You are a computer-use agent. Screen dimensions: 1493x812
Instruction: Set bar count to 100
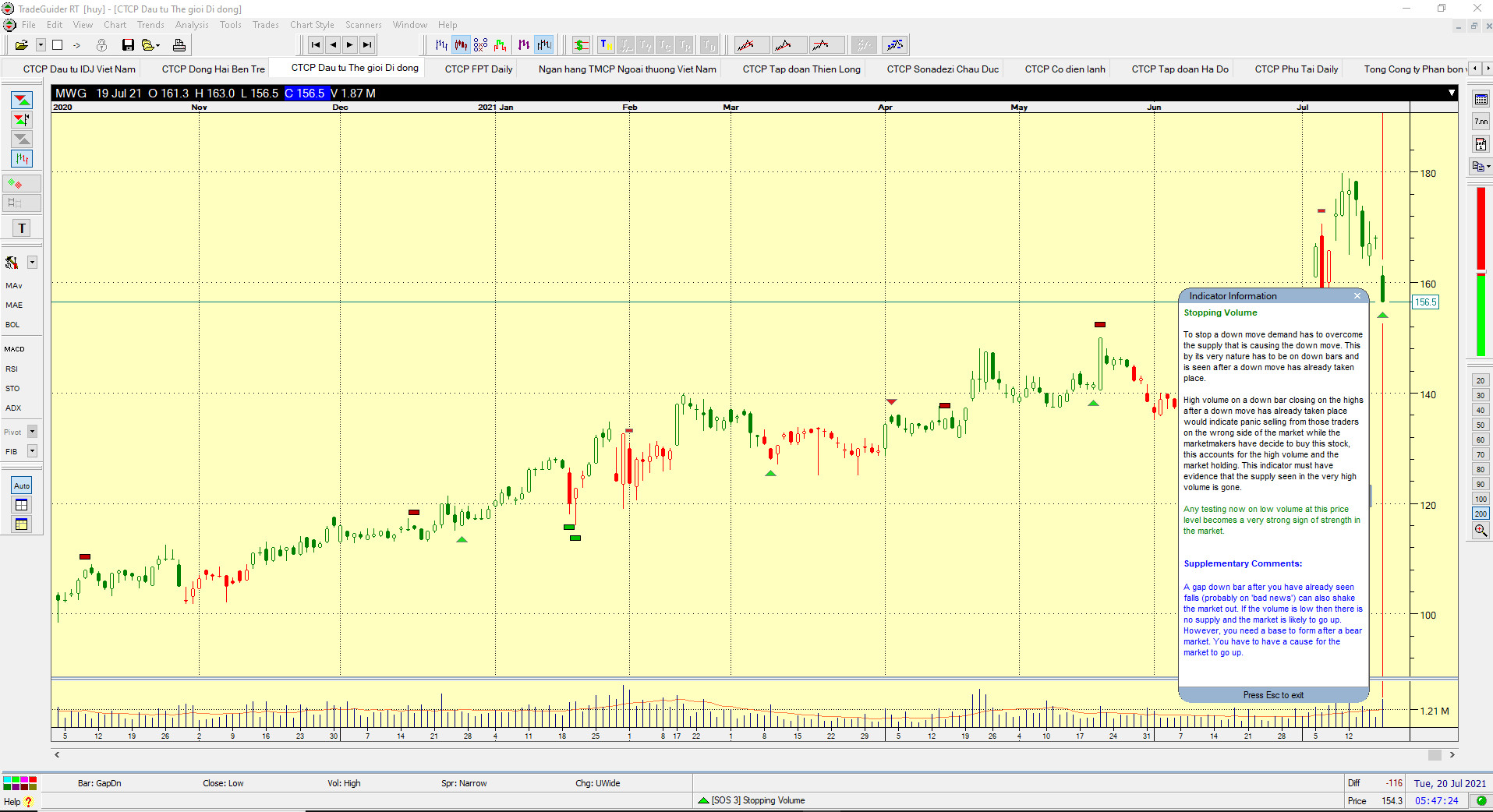click(1481, 500)
